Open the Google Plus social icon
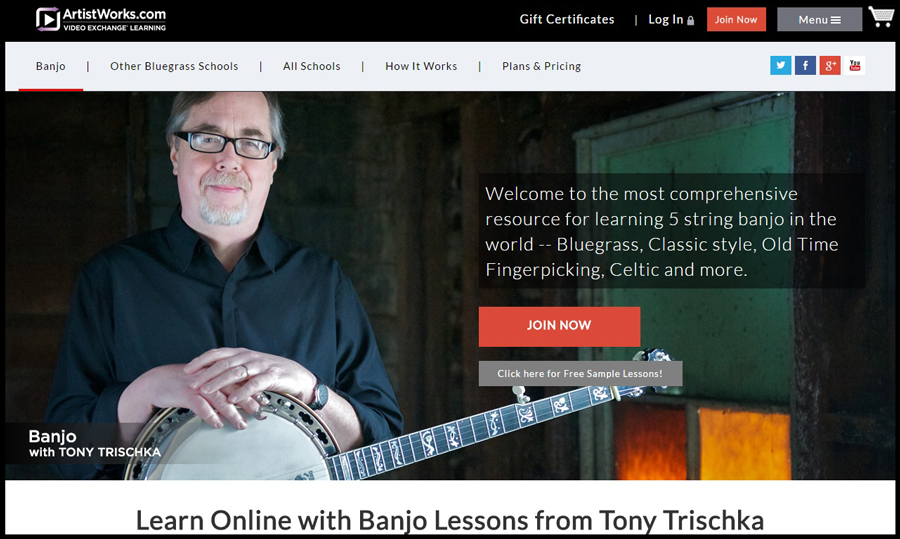This screenshot has height=539, width=900. click(830, 65)
